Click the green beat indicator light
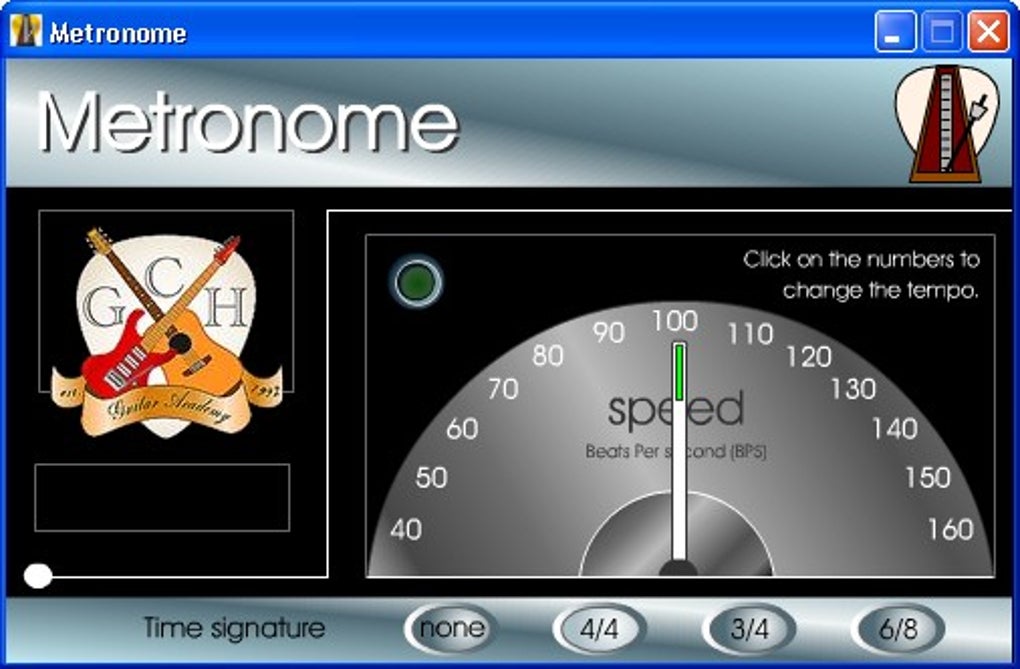Image resolution: width=1020 pixels, height=669 pixels. point(417,282)
